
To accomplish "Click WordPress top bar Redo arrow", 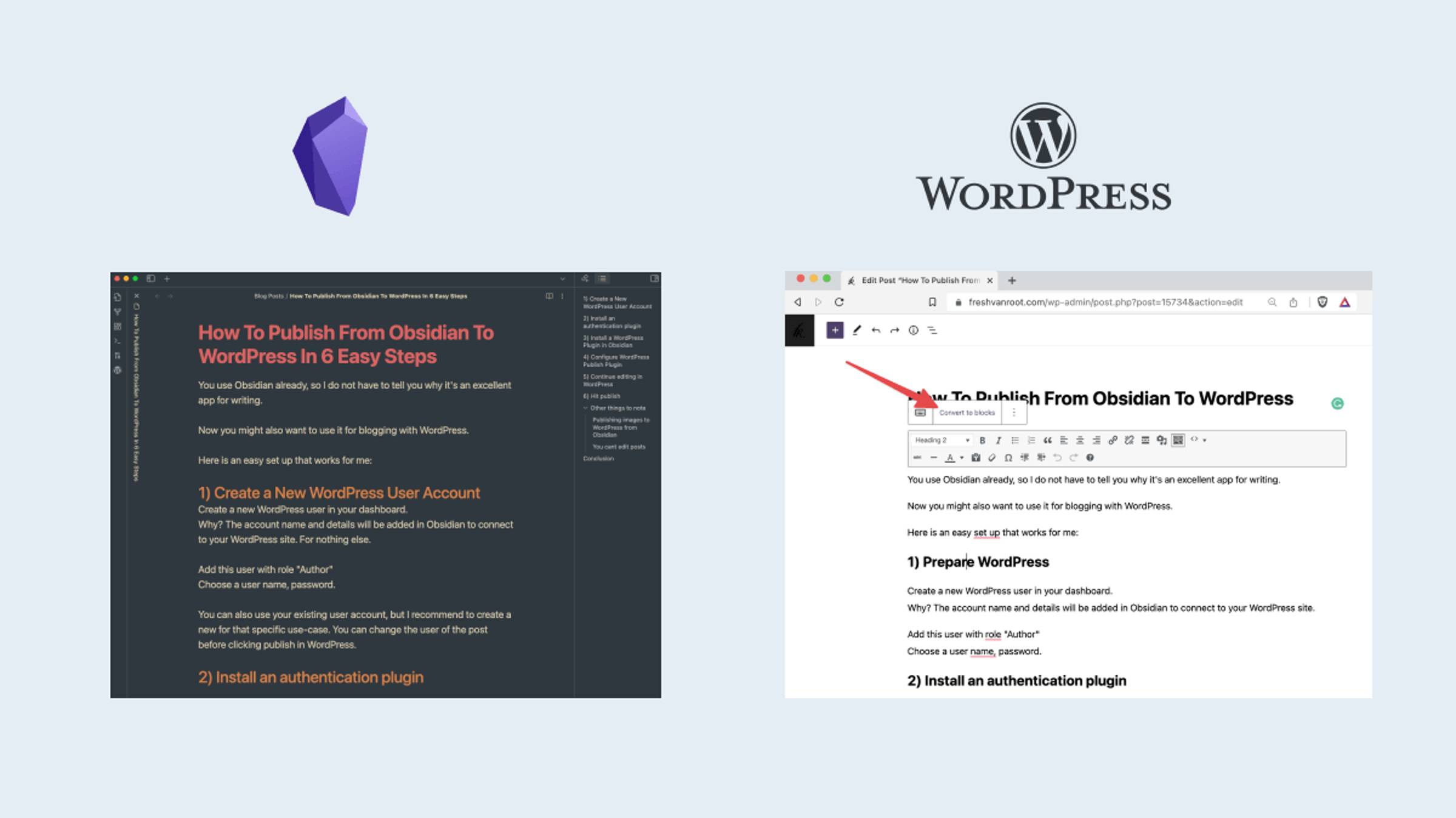I will pos(894,330).
